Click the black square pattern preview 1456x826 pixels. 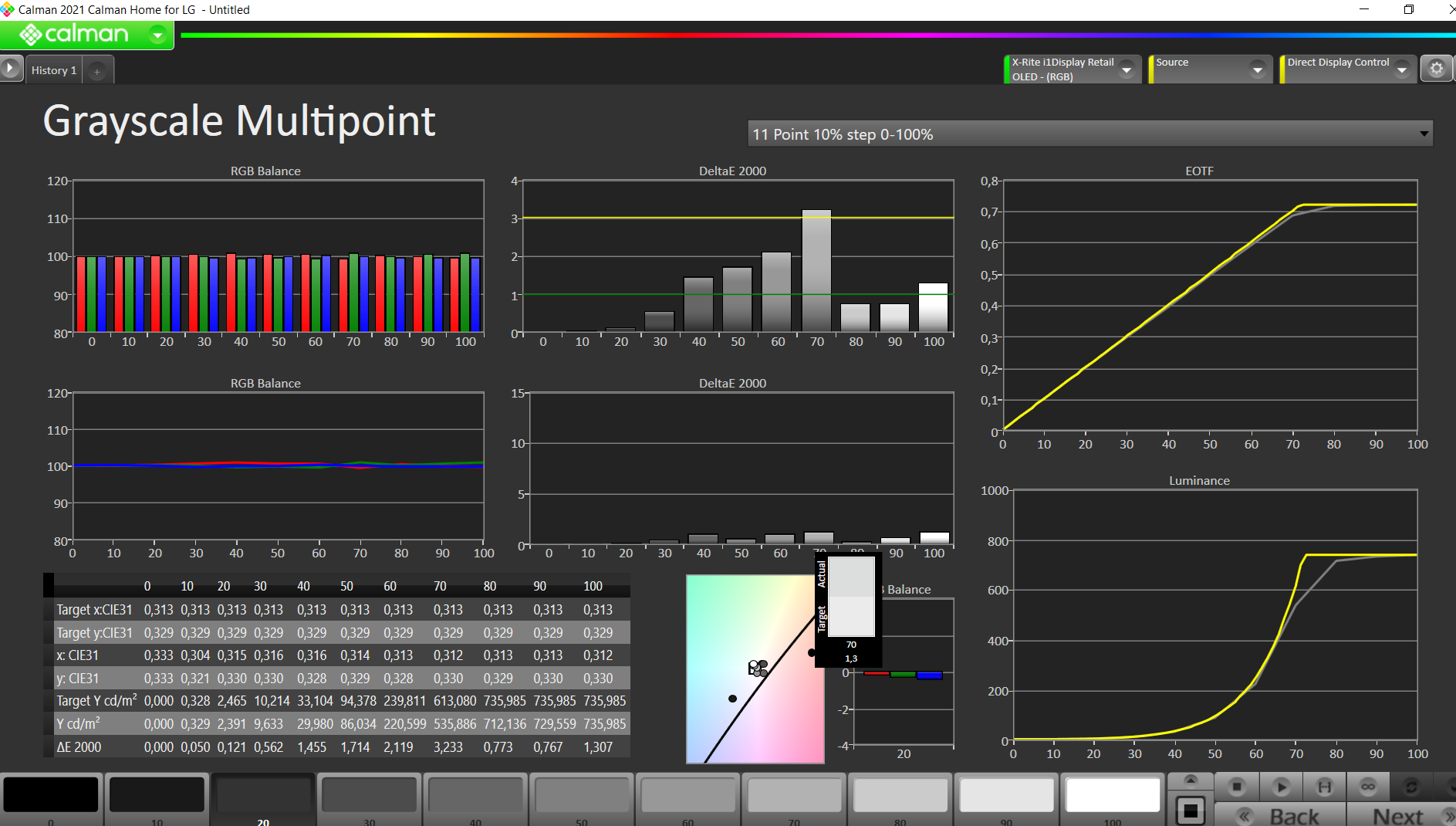click(x=1191, y=811)
